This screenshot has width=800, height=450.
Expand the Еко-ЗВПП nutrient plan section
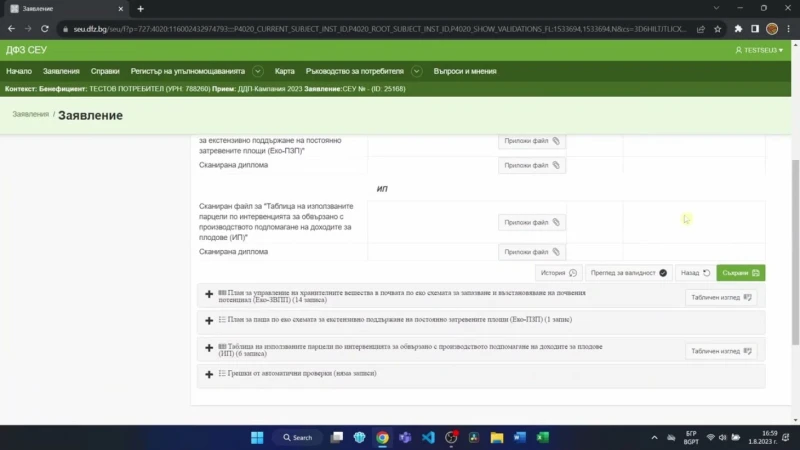pos(209,294)
